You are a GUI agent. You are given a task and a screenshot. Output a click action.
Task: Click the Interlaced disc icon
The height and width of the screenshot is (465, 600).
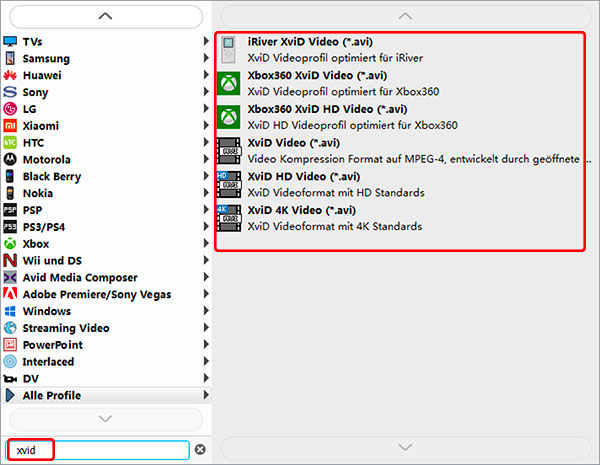10,361
